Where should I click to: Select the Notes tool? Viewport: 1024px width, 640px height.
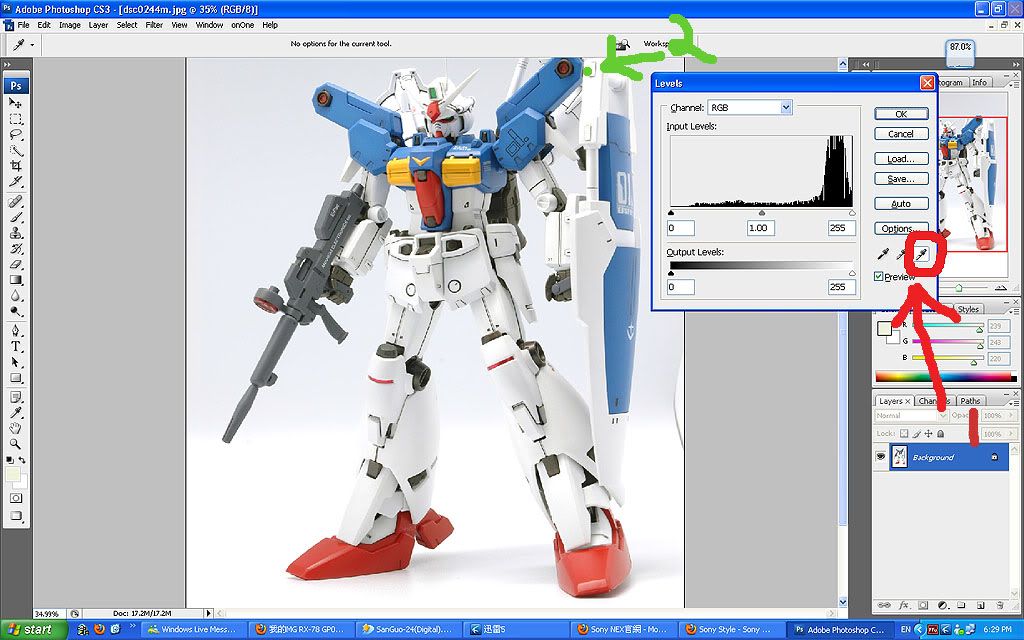tap(15, 397)
